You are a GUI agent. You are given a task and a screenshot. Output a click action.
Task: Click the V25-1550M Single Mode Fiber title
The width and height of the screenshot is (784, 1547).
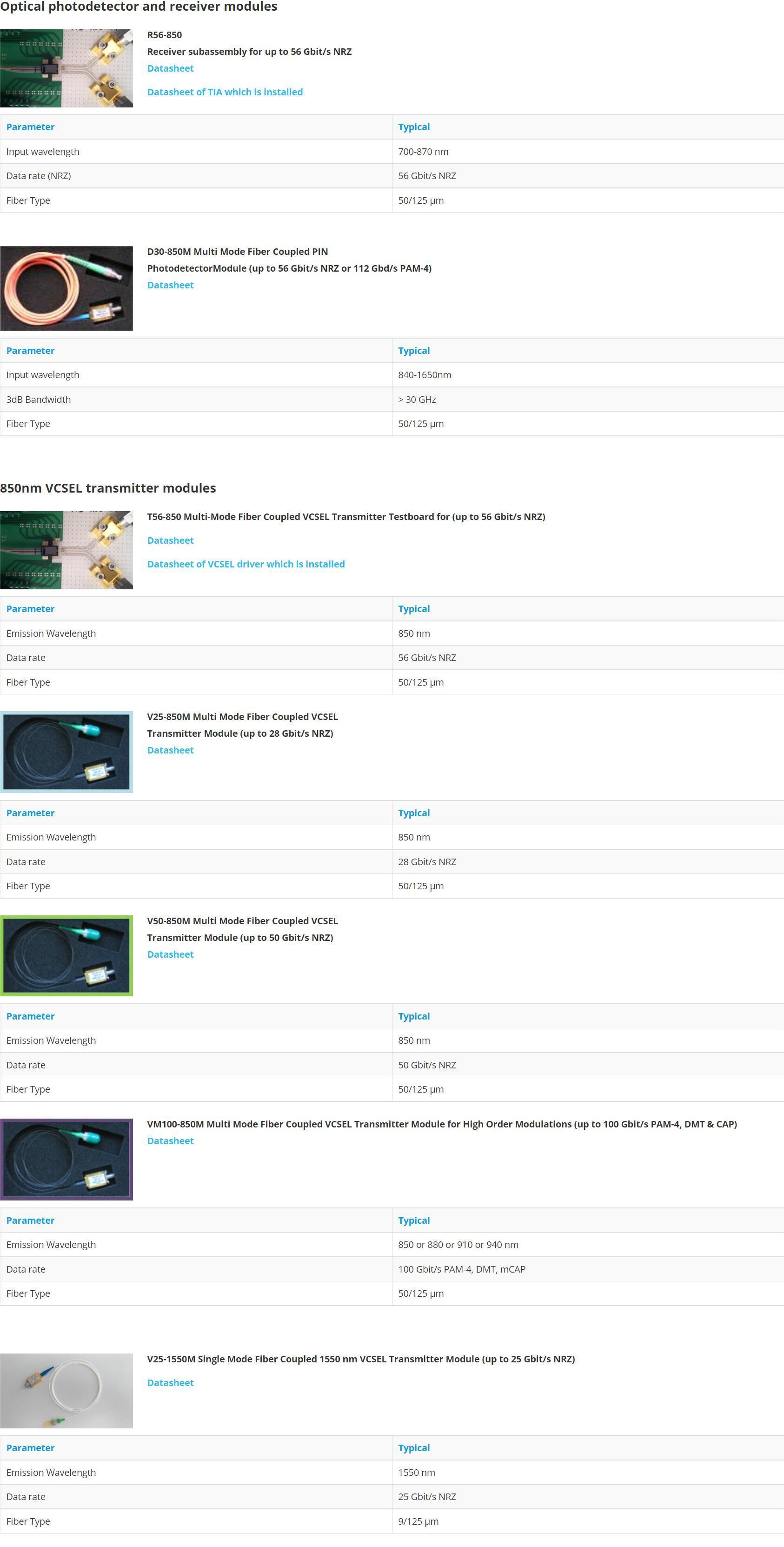[361, 1359]
